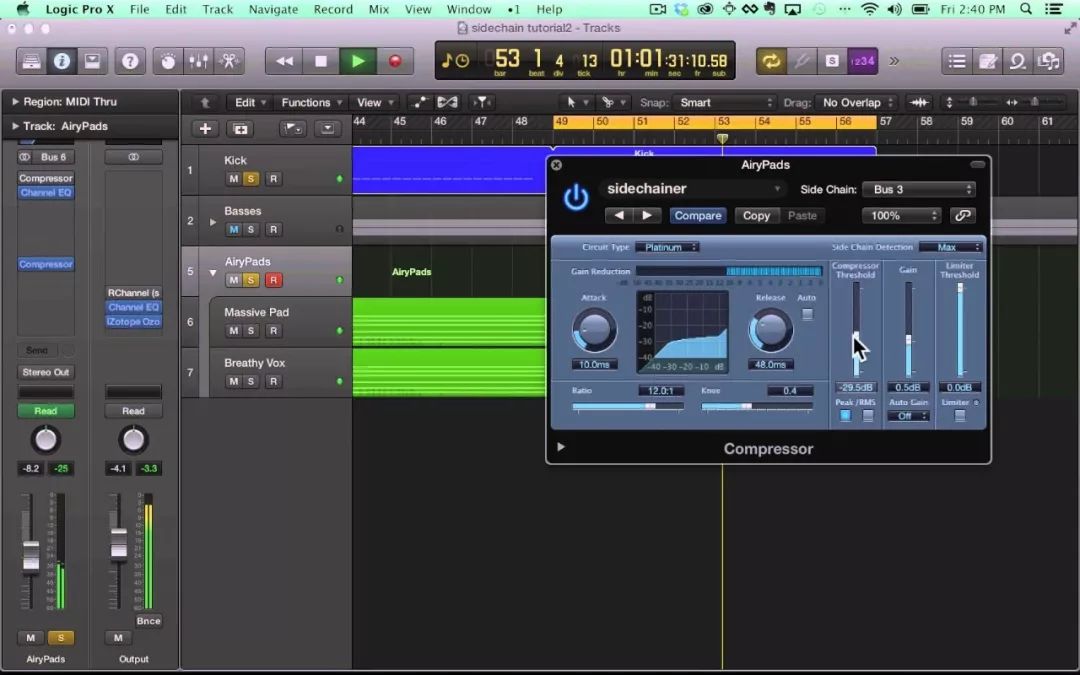Click the green Play button
This screenshot has height=675, width=1080.
[357, 61]
